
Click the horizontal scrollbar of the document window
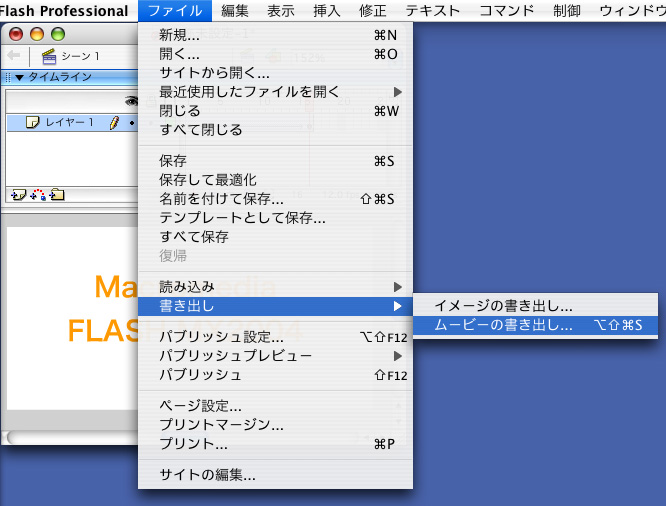point(72,437)
